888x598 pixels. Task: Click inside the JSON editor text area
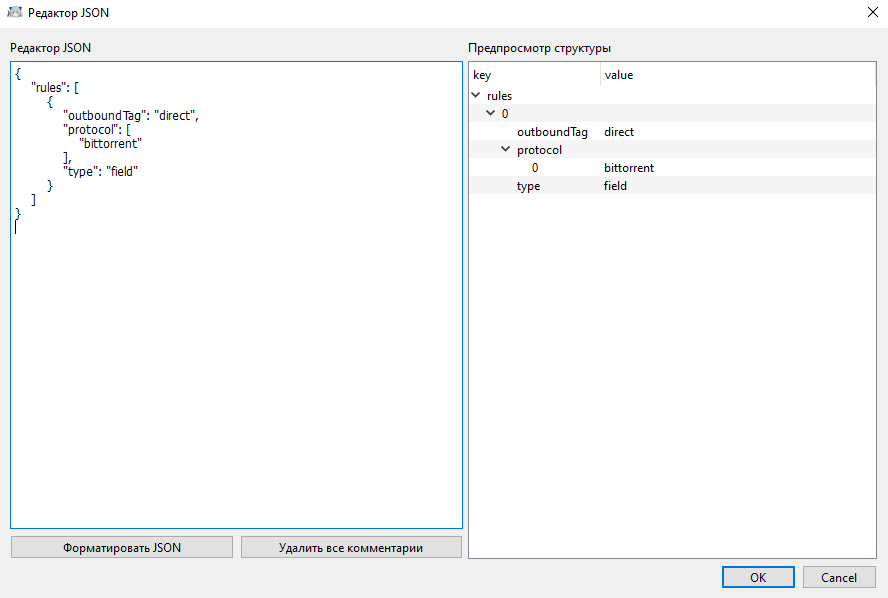pyautogui.click(x=236, y=295)
